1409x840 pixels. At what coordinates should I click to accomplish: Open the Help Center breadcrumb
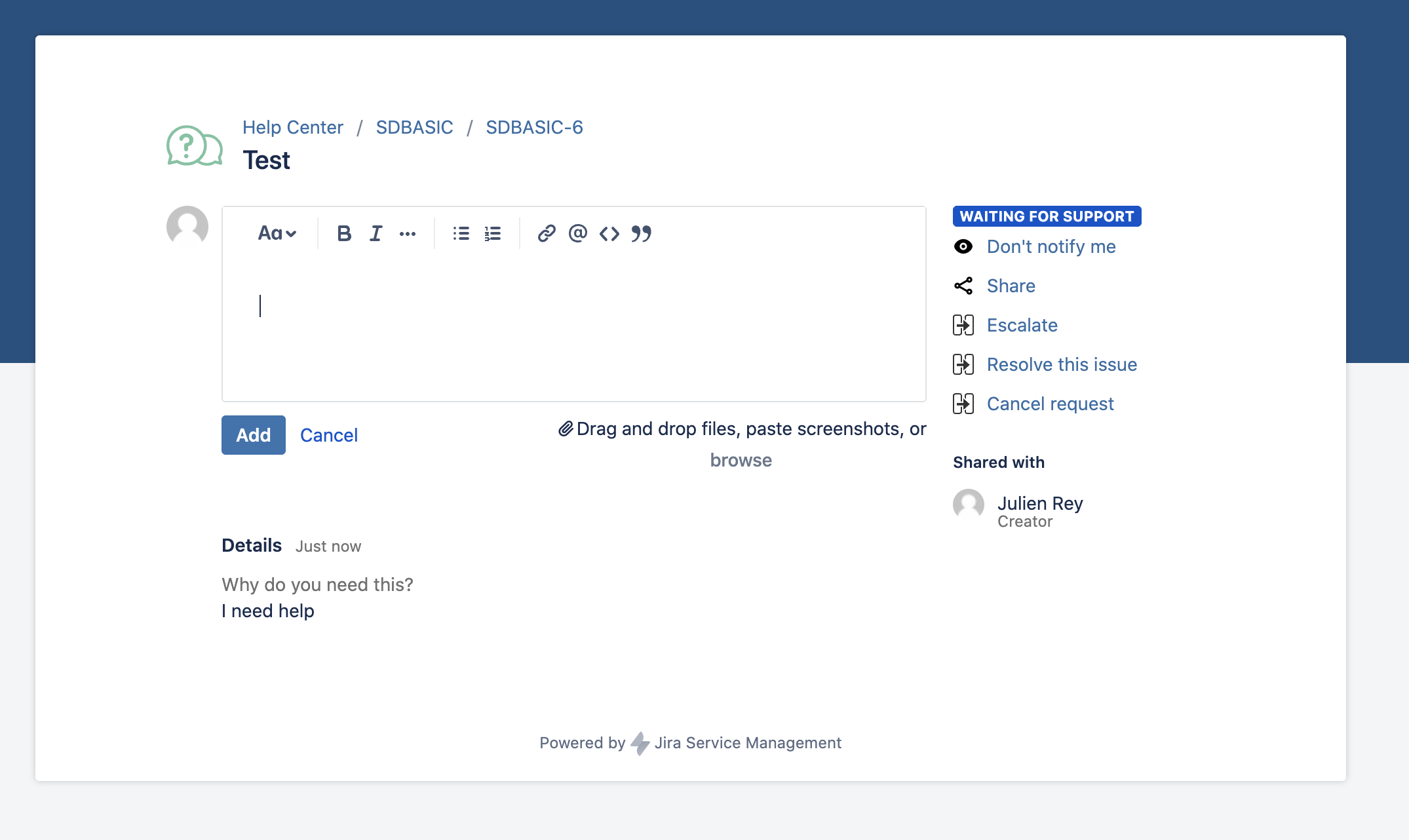(292, 127)
